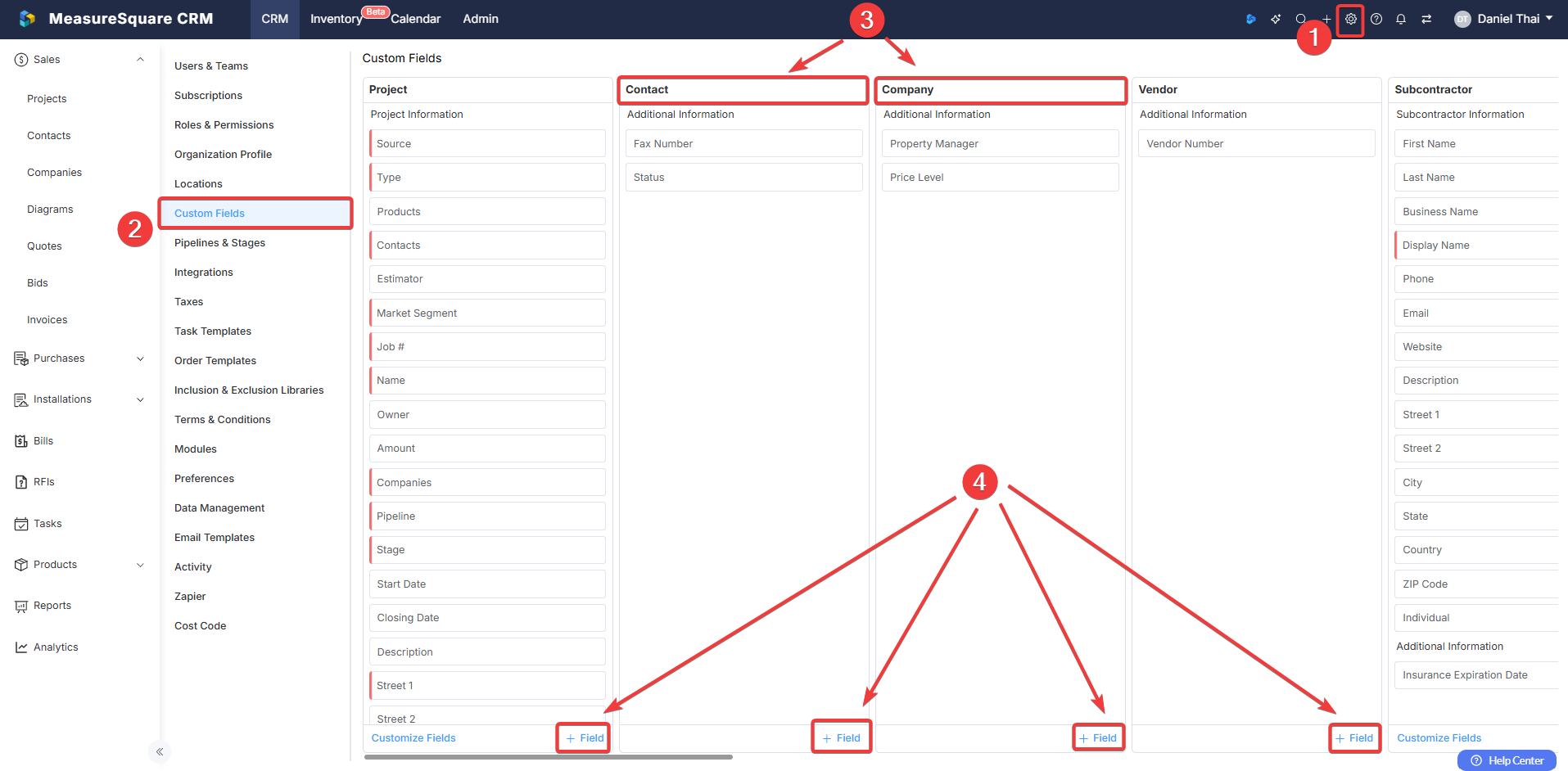The image size is (1568, 771).
Task: Expand the Products section chevron
Action: pos(140,565)
